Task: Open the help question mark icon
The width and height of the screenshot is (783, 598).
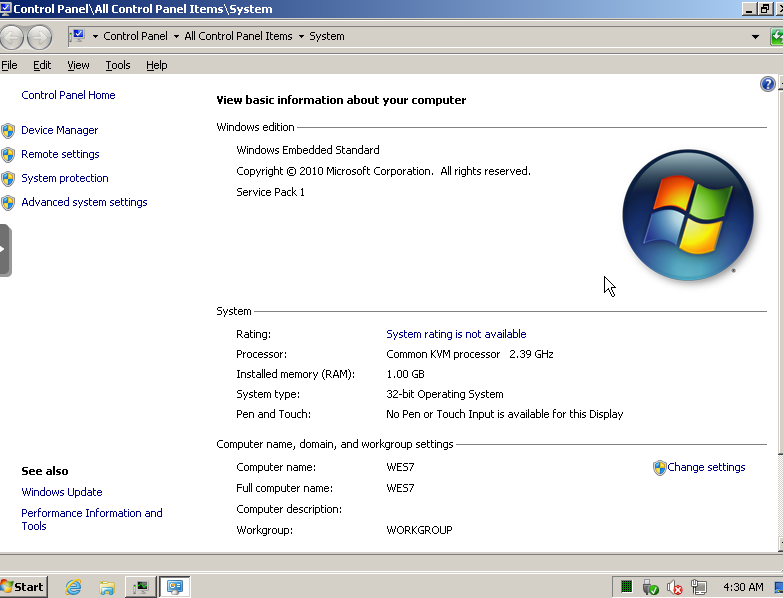Action: coord(768,84)
